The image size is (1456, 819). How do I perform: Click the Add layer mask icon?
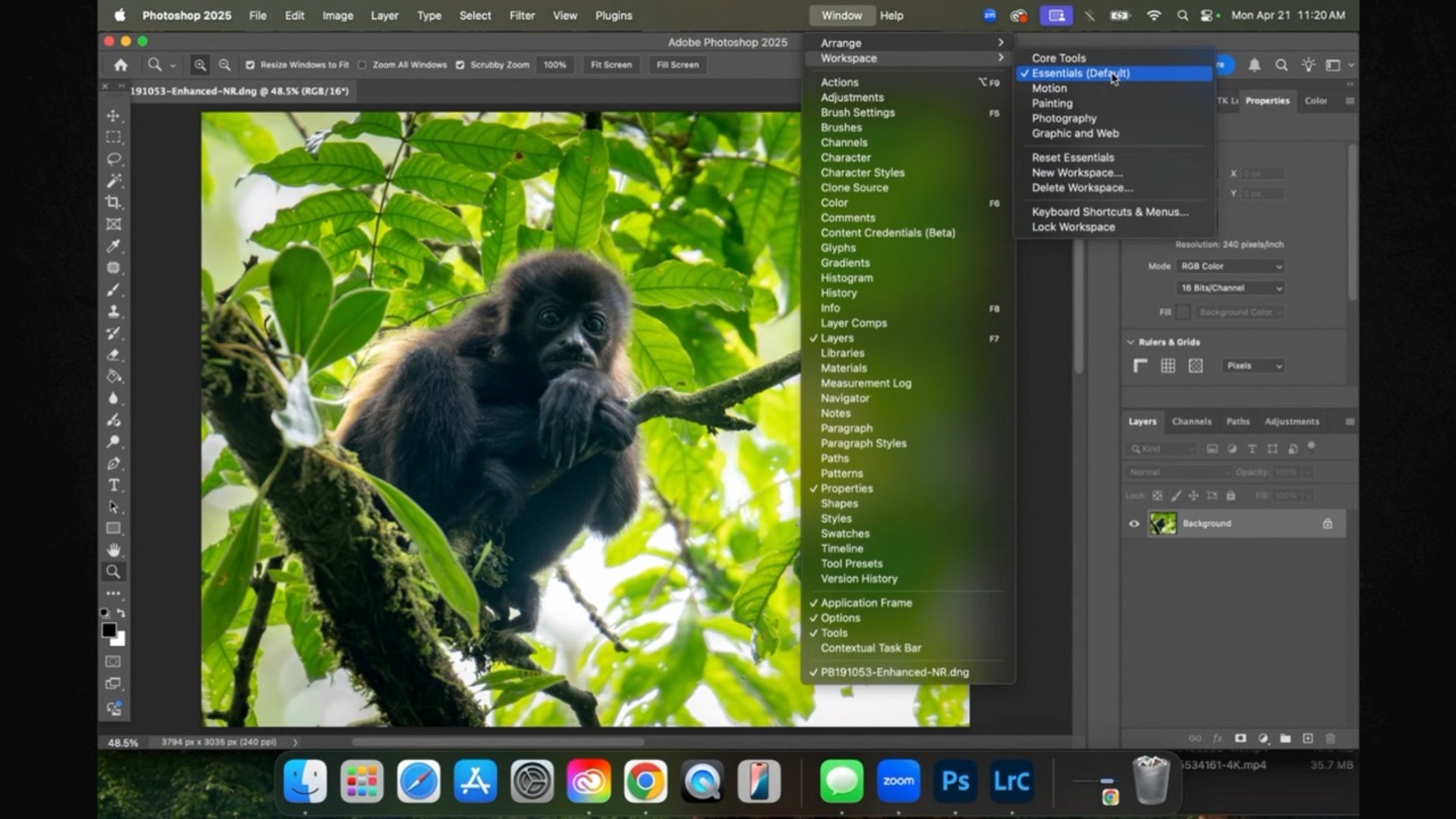point(1241,739)
